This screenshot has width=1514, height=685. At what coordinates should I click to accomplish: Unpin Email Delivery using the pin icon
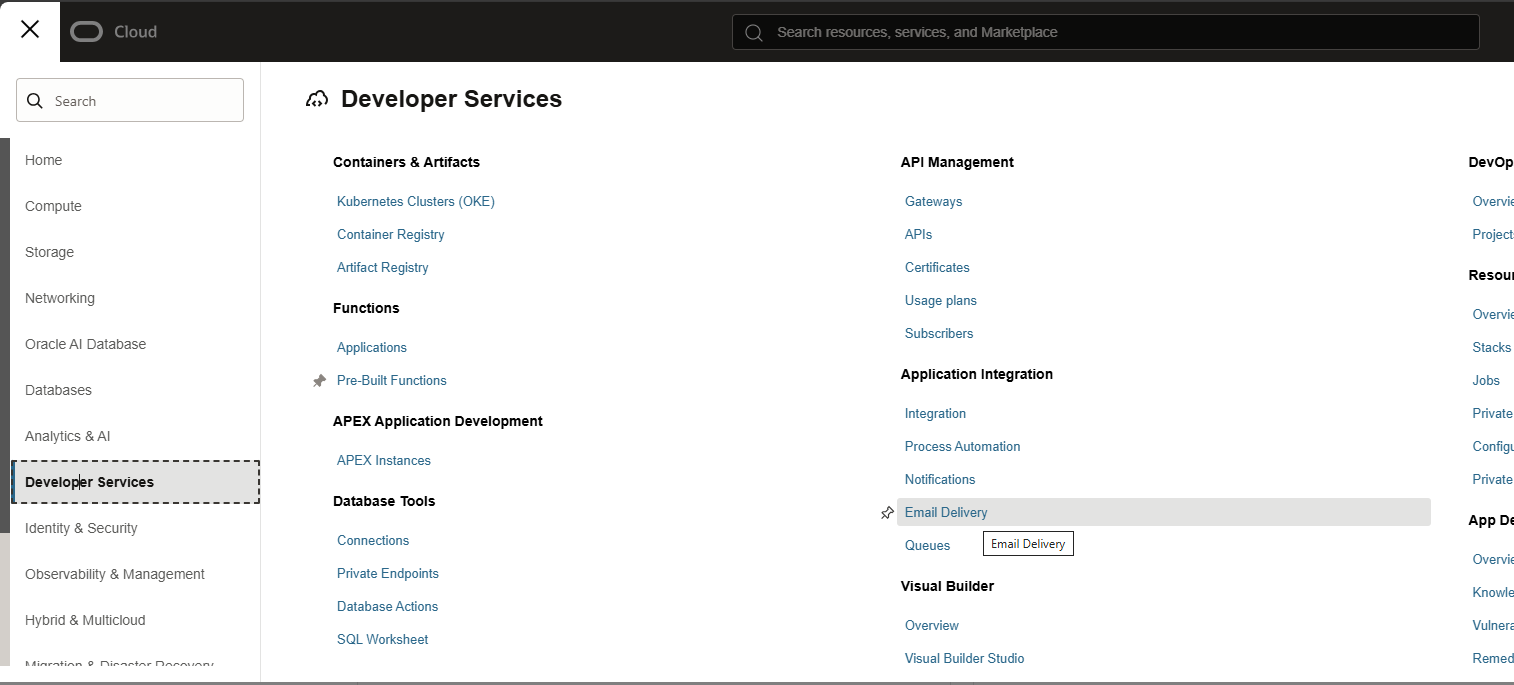point(886,513)
